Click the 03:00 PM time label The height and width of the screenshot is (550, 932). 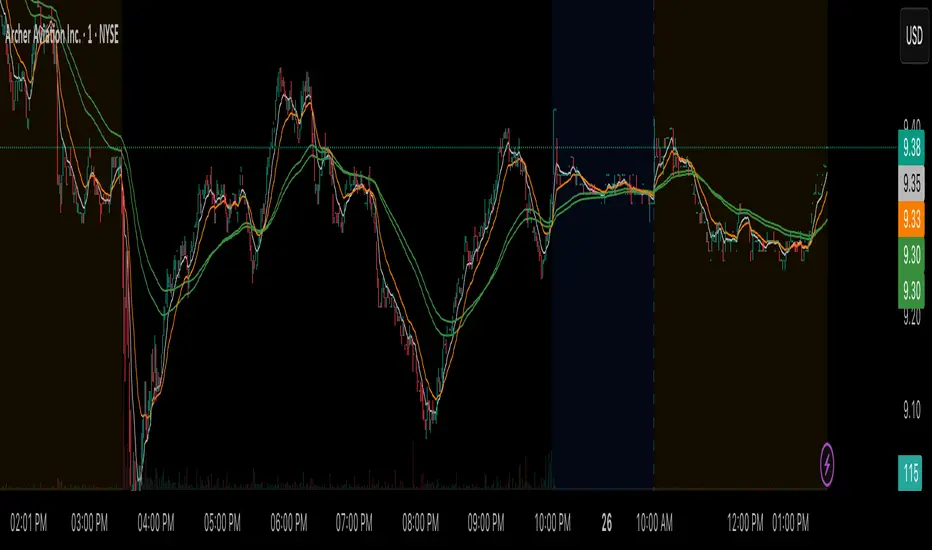pyautogui.click(x=90, y=523)
